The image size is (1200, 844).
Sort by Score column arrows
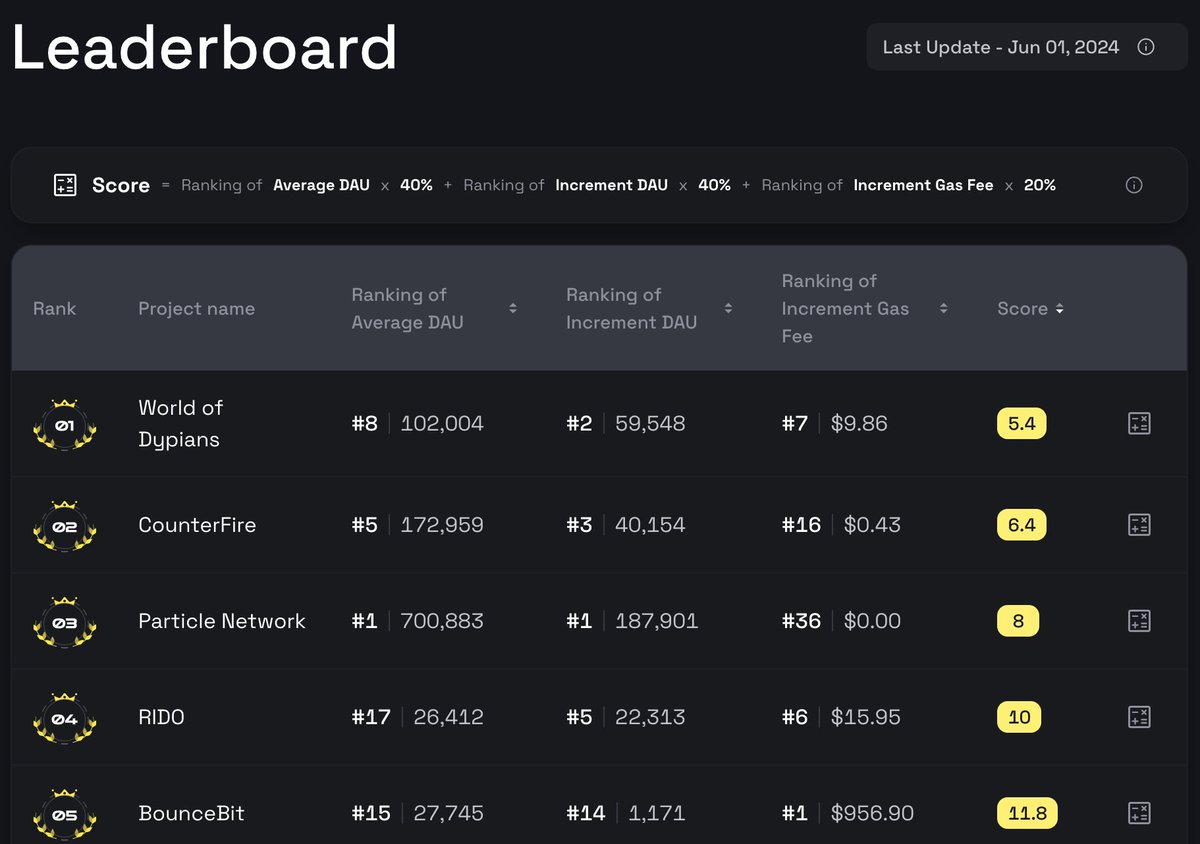1059,309
